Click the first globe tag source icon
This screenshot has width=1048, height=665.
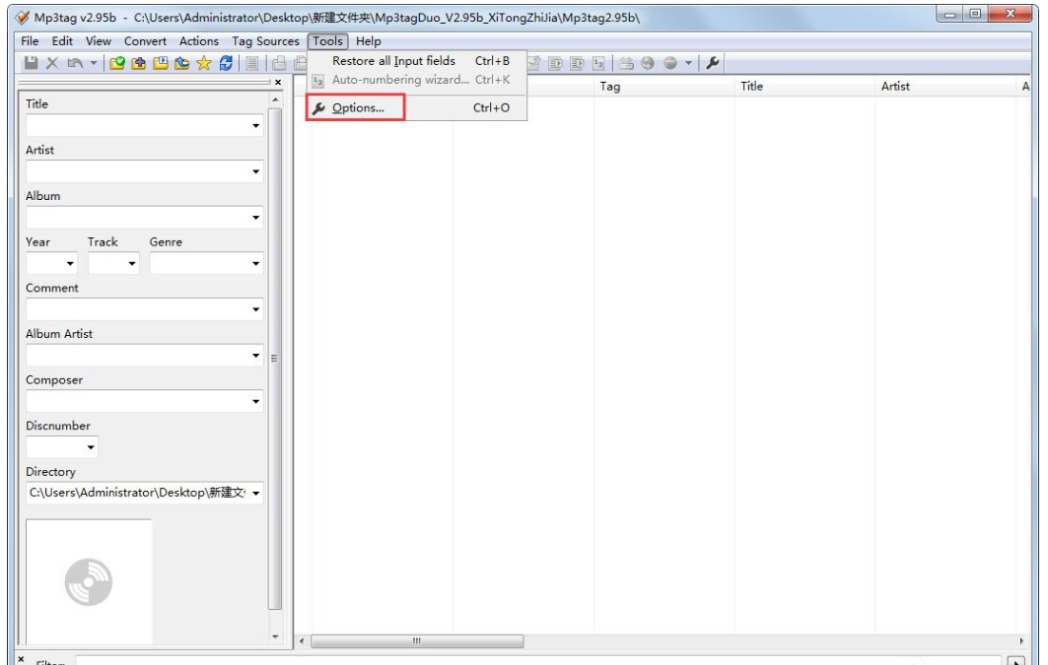tap(647, 63)
